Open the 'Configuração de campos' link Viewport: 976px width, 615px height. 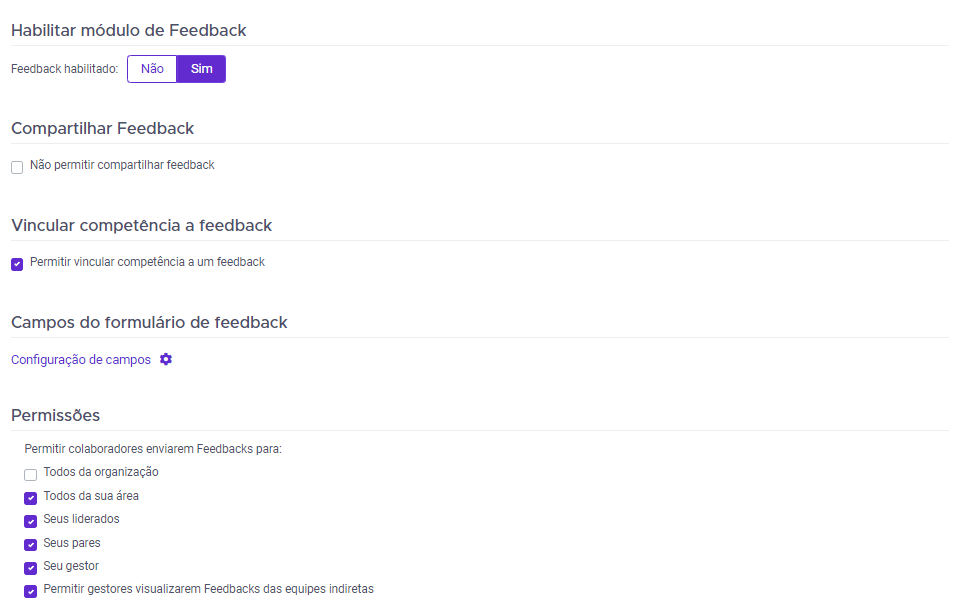pos(81,360)
